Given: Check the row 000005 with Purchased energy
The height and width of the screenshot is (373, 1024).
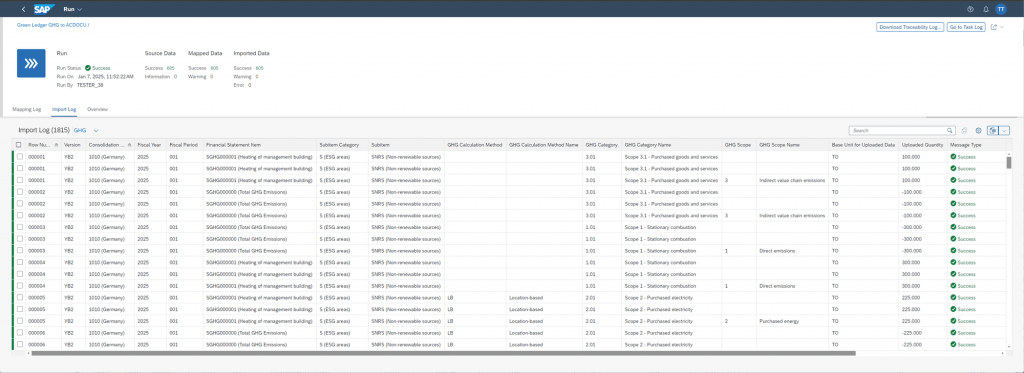Looking at the screenshot, I should coord(19,321).
